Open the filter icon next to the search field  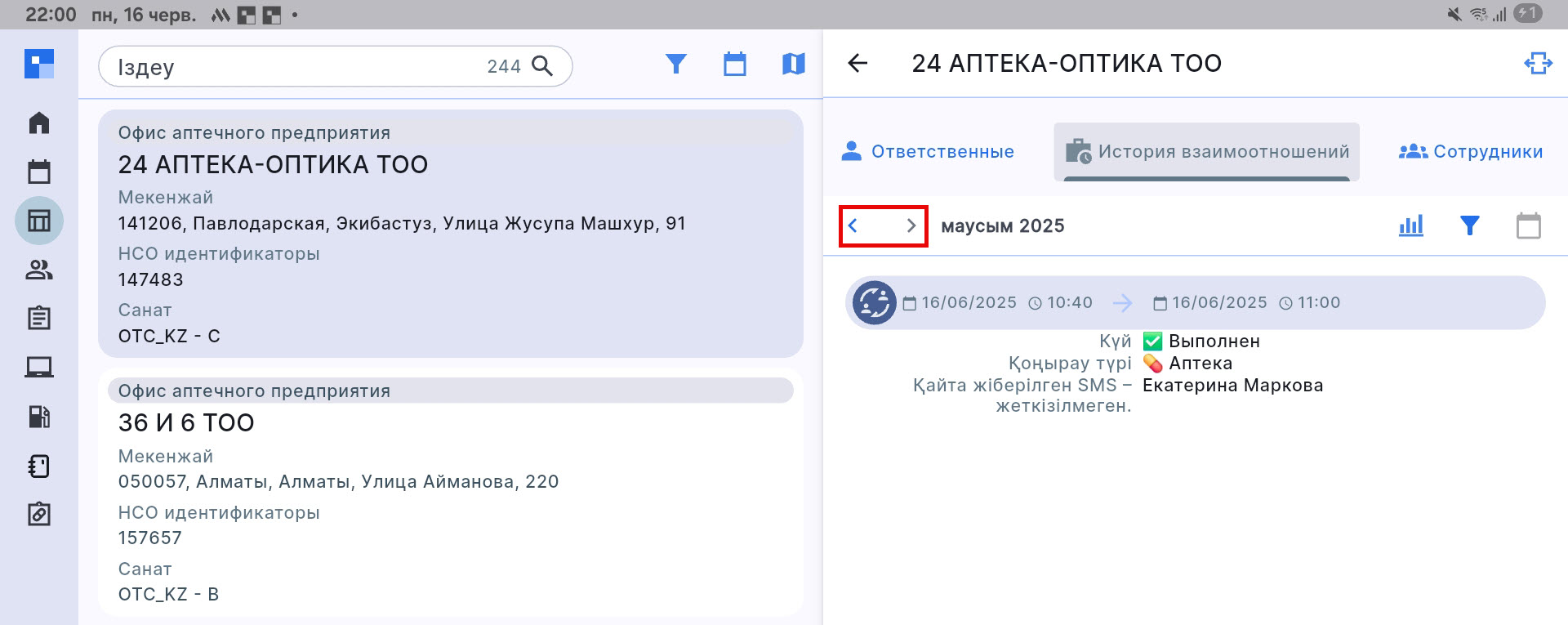coord(675,64)
